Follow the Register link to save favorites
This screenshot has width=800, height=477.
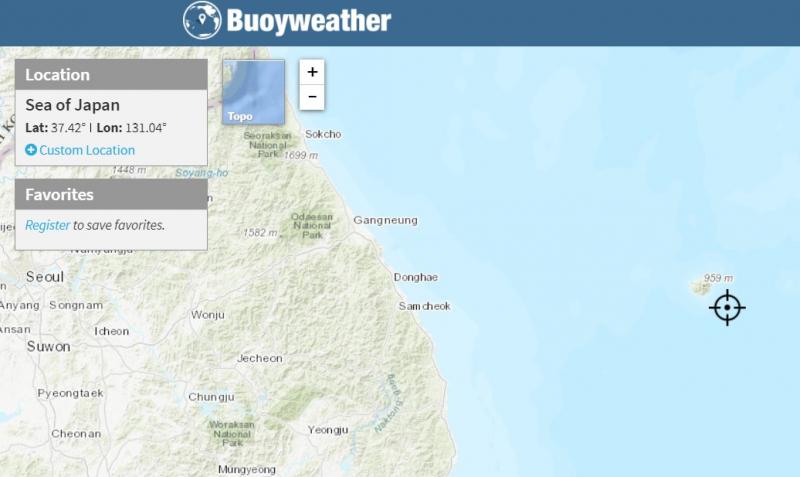[47, 225]
